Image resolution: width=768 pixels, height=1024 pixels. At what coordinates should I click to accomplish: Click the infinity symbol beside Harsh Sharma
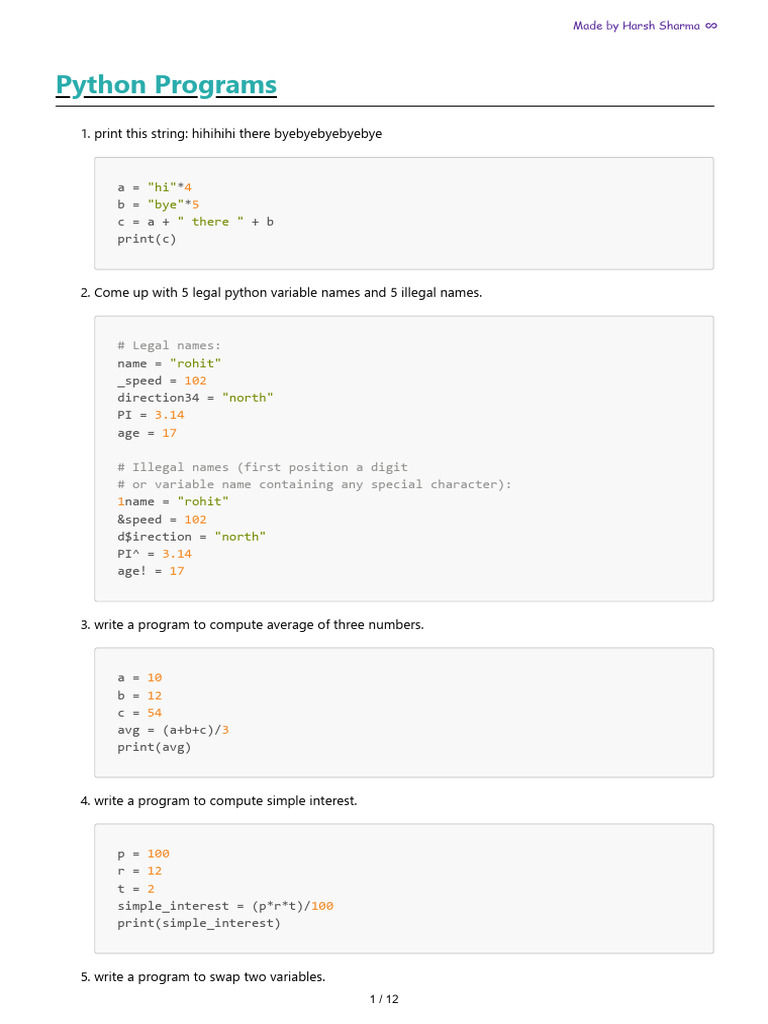point(710,25)
